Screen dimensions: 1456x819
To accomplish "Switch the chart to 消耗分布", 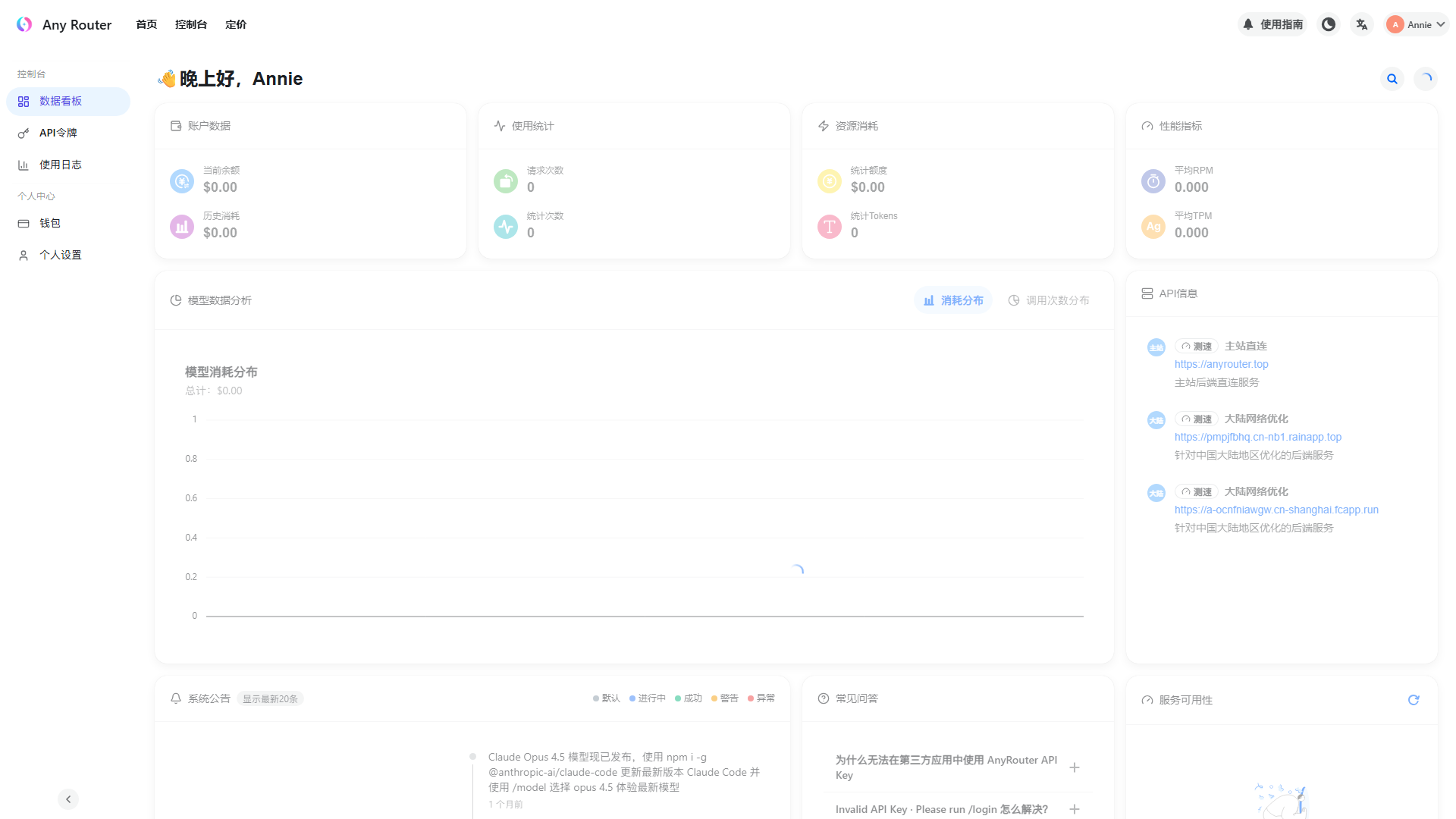I will pyautogui.click(x=953, y=300).
